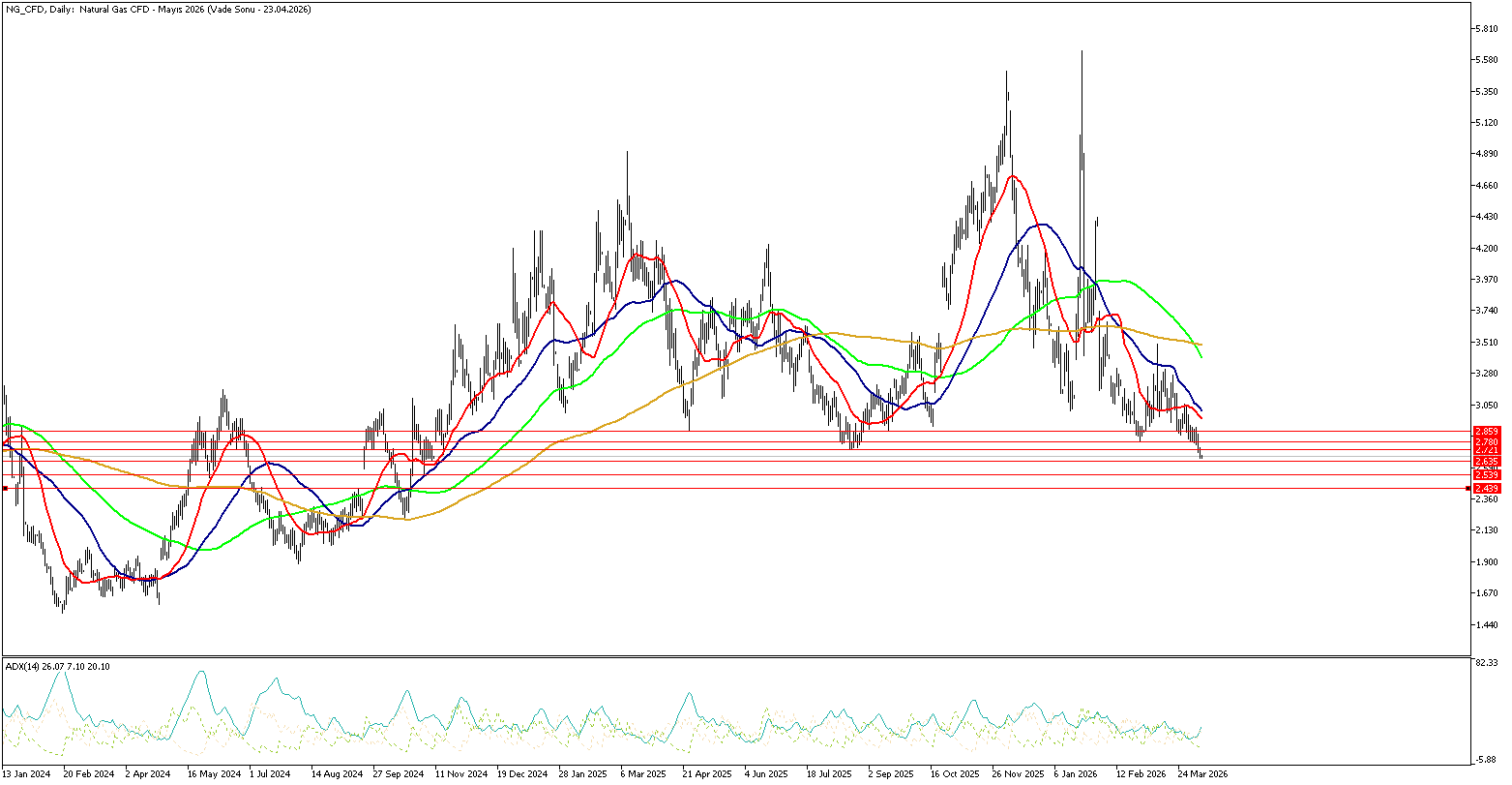The width and height of the screenshot is (1512, 785).
Task: Click the 5.810 price axis label
Action: coord(1487,29)
